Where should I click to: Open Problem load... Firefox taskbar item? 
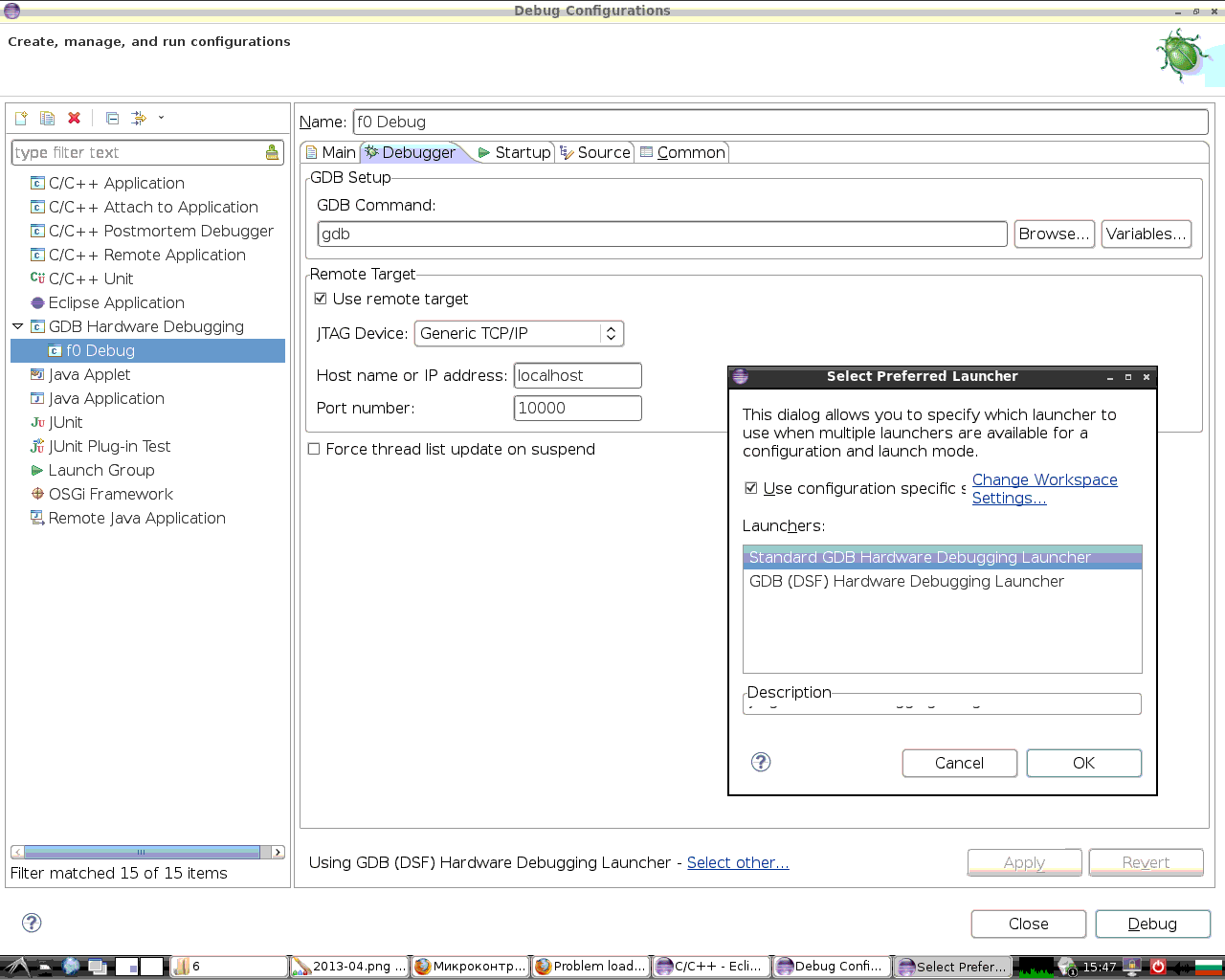coord(590,967)
